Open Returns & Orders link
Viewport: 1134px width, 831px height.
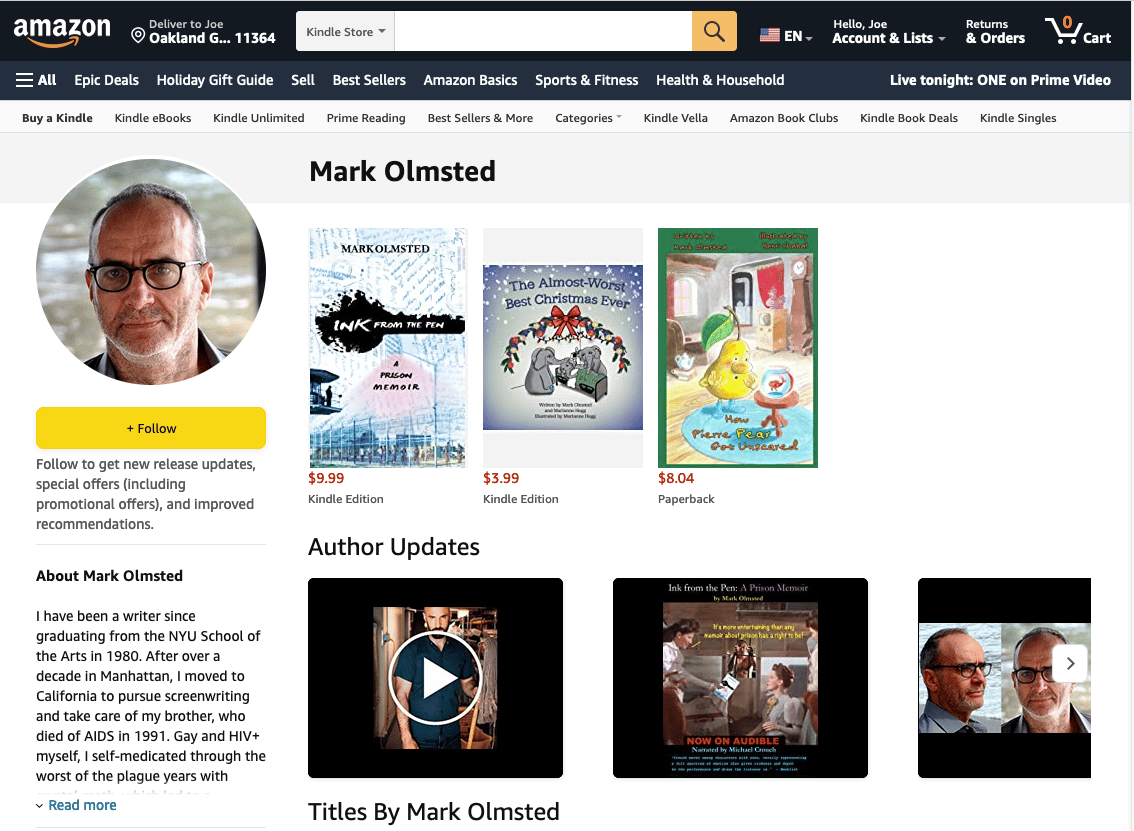(x=995, y=31)
